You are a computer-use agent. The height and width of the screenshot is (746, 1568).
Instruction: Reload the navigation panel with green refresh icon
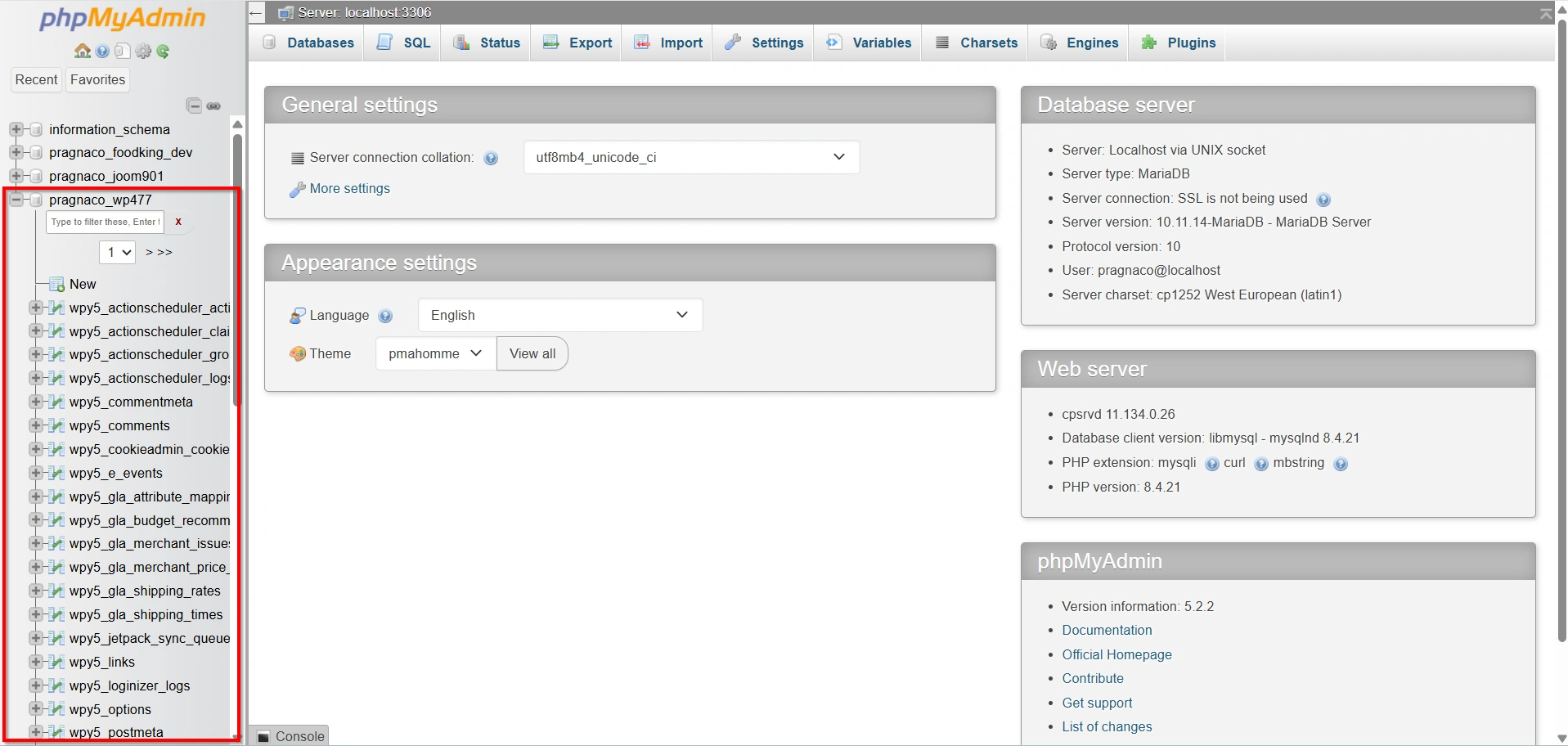click(x=164, y=52)
